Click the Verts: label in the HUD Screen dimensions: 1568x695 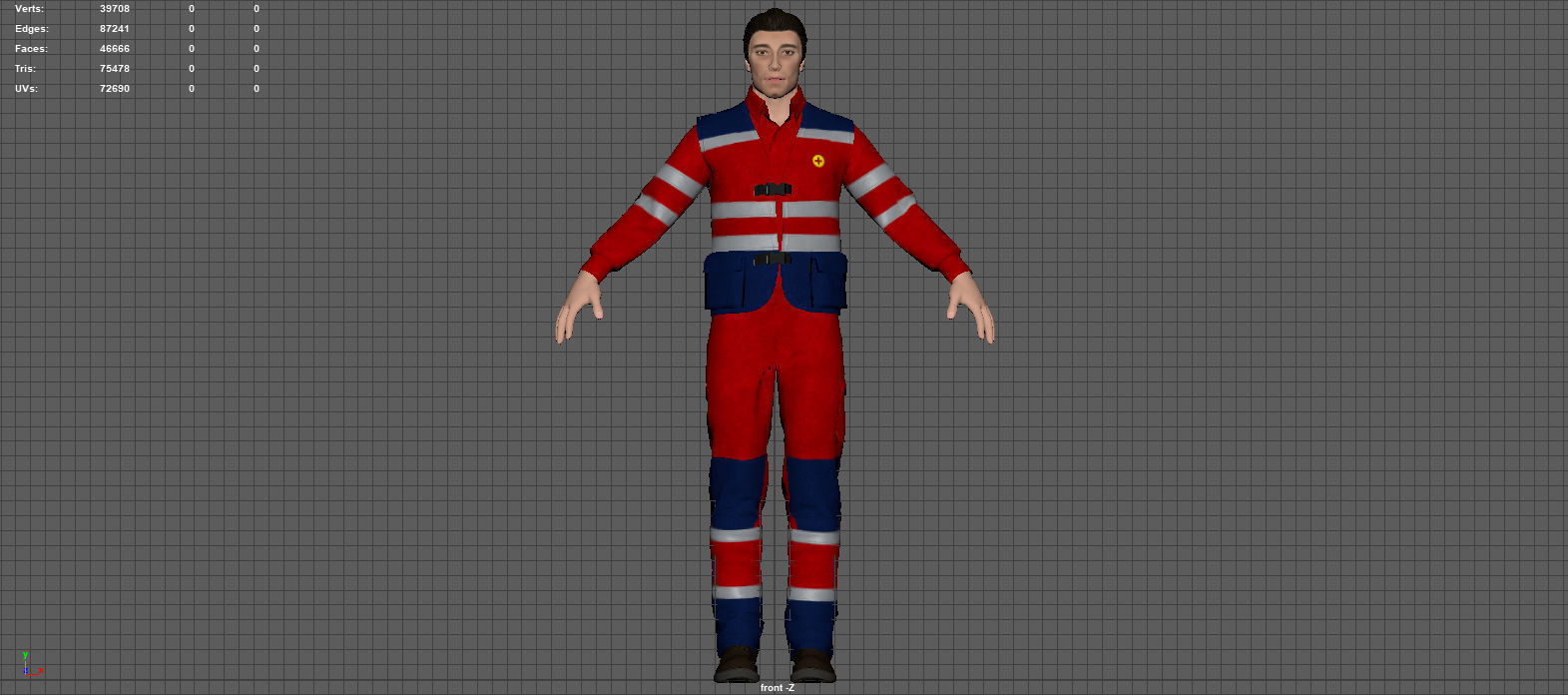[x=30, y=9]
